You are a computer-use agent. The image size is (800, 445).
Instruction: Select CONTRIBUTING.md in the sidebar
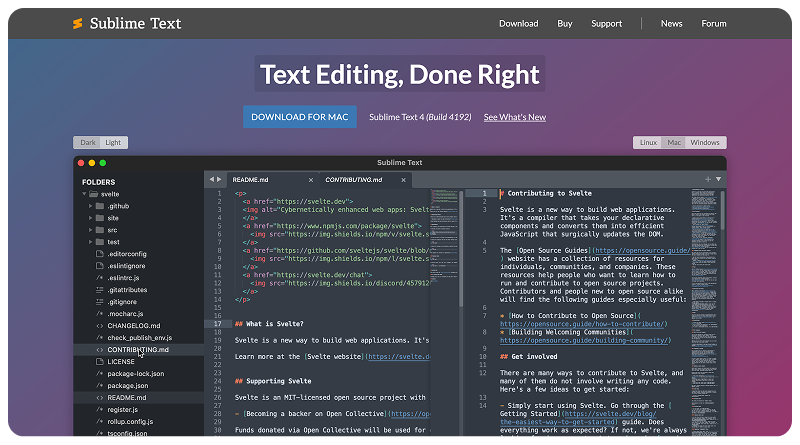coord(138,350)
